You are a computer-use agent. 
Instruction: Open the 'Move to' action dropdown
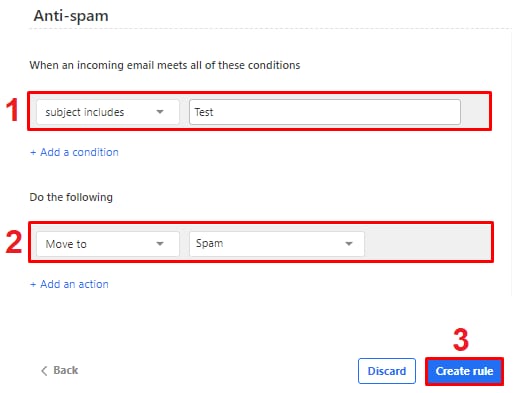tap(108, 244)
